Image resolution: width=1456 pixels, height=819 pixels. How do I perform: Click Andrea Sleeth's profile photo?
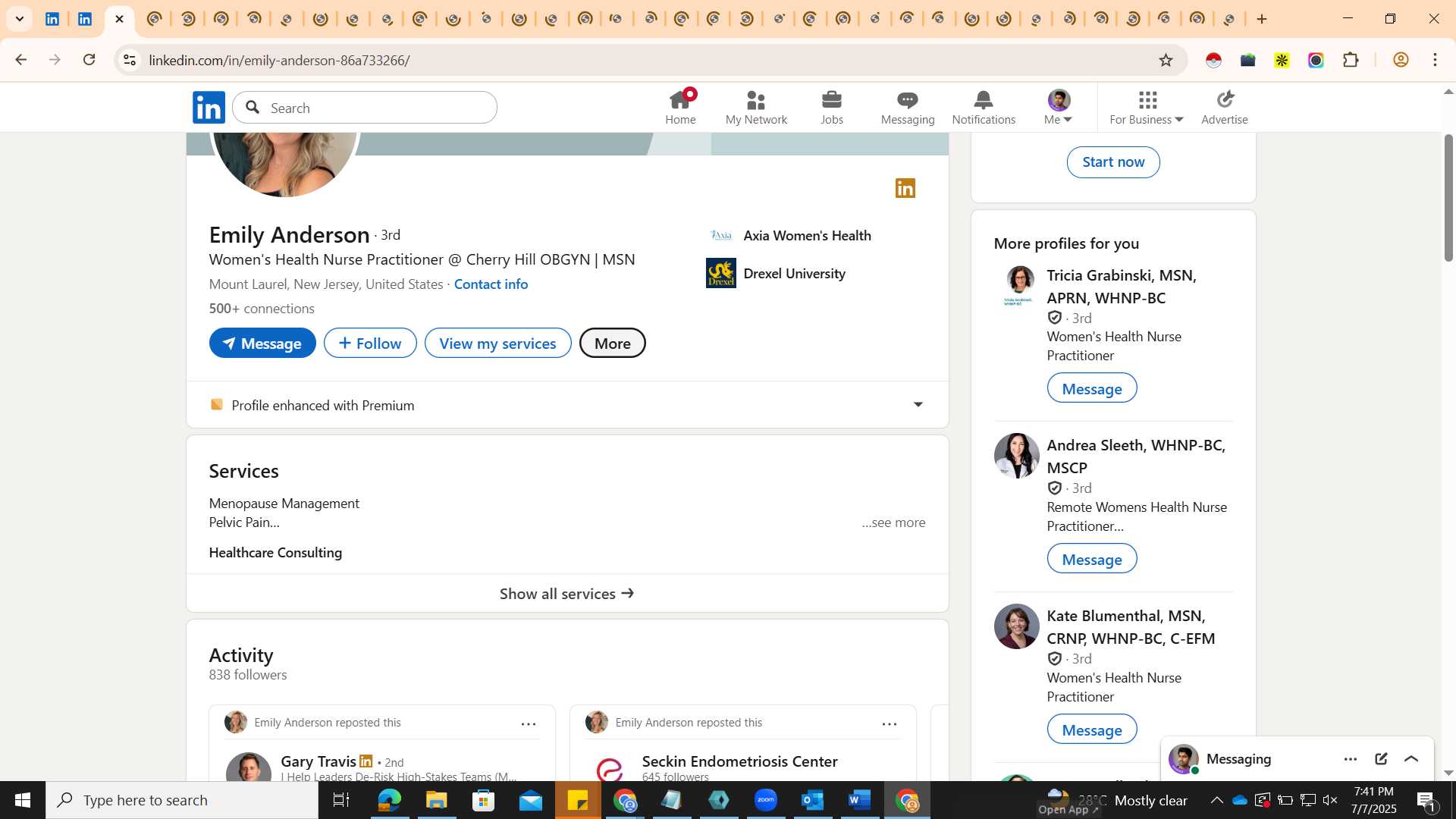click(1016, 456)
